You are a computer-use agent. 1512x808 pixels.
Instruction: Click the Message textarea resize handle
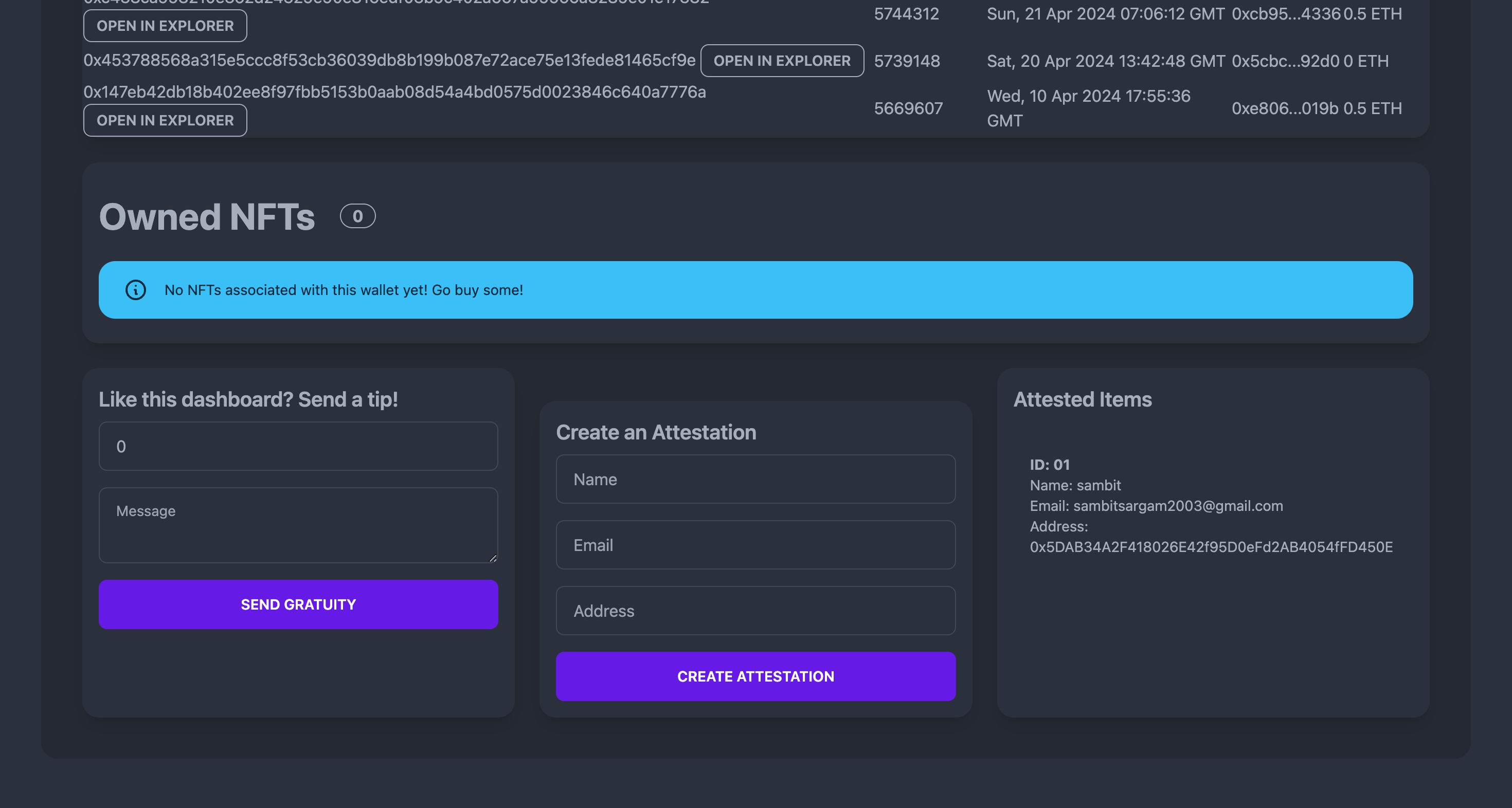point(493,558)
